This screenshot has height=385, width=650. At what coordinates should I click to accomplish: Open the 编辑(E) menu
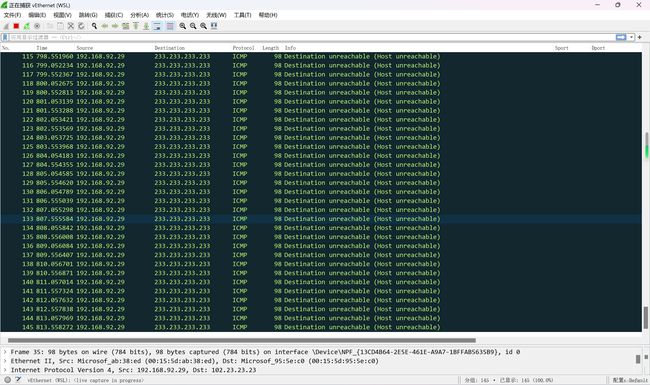tap(37, 15)
